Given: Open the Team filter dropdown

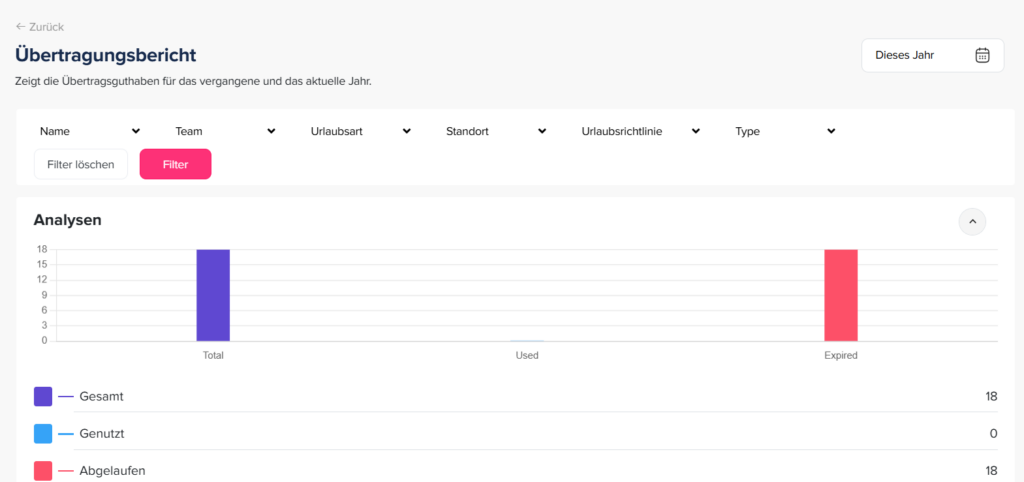Looking at the screenshot, I should (224, 131).
